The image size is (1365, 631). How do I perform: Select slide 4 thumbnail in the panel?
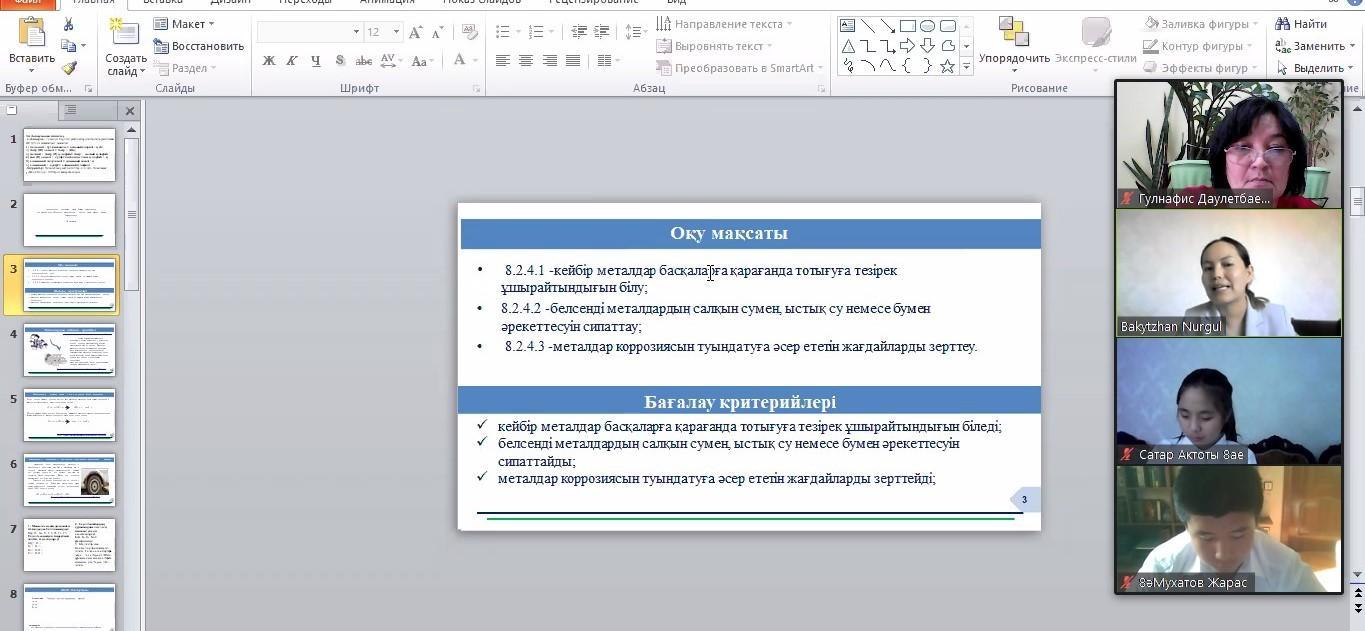click(69, 349)
